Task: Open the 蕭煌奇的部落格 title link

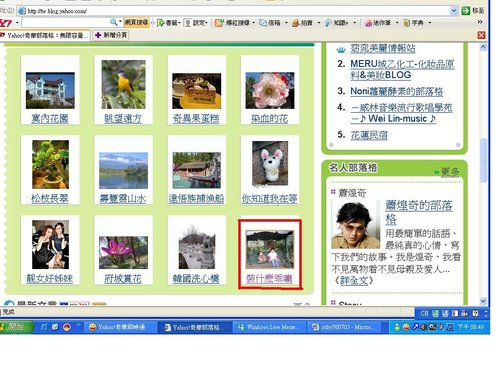Action: [x=419, y=212]
